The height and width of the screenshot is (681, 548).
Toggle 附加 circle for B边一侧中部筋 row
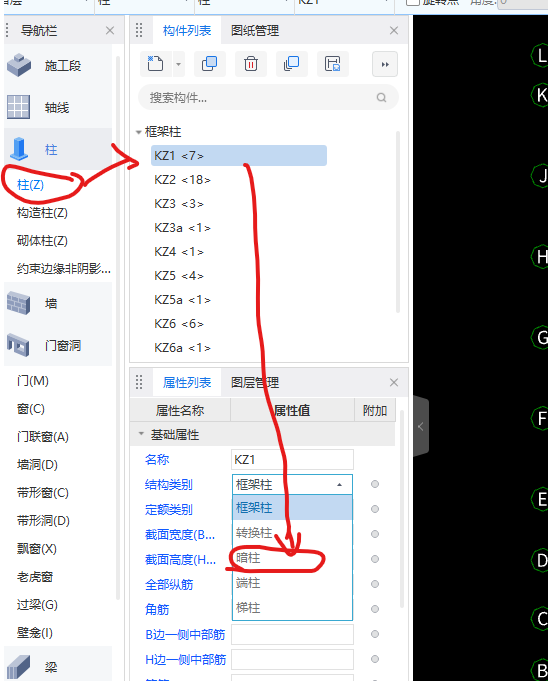pos(375,634)
